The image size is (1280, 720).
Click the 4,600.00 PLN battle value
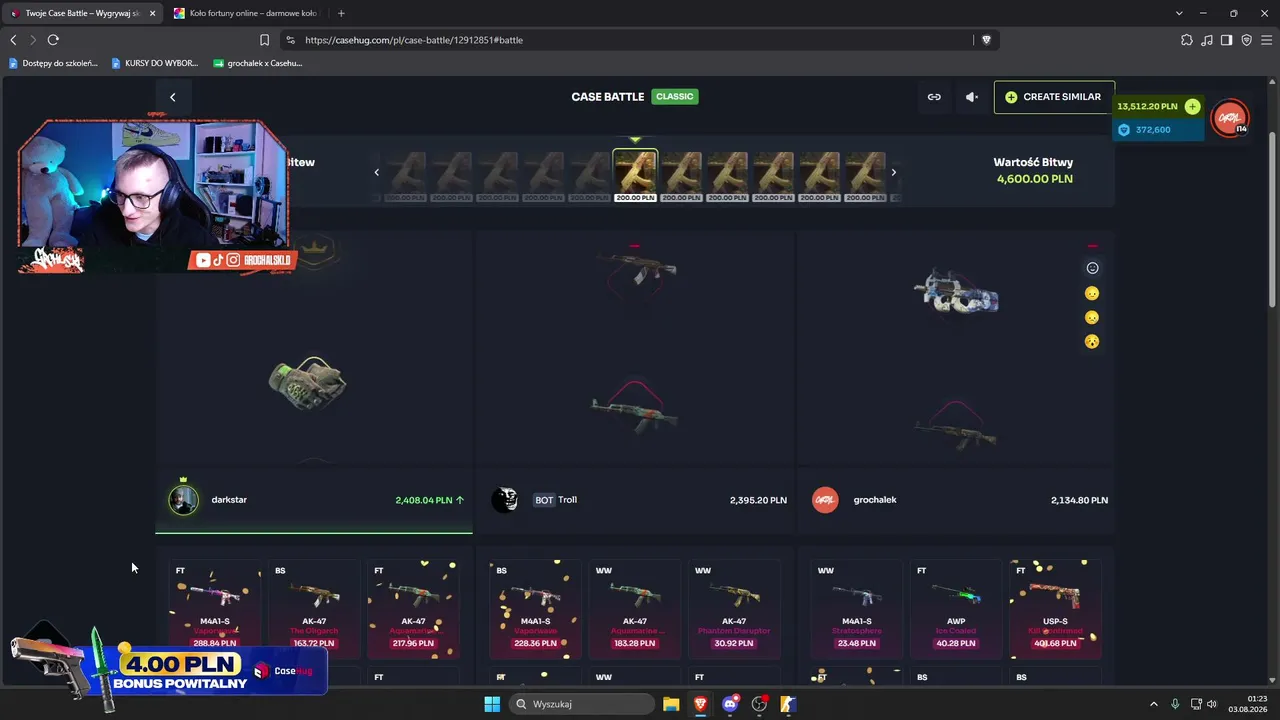point(1035,179)
